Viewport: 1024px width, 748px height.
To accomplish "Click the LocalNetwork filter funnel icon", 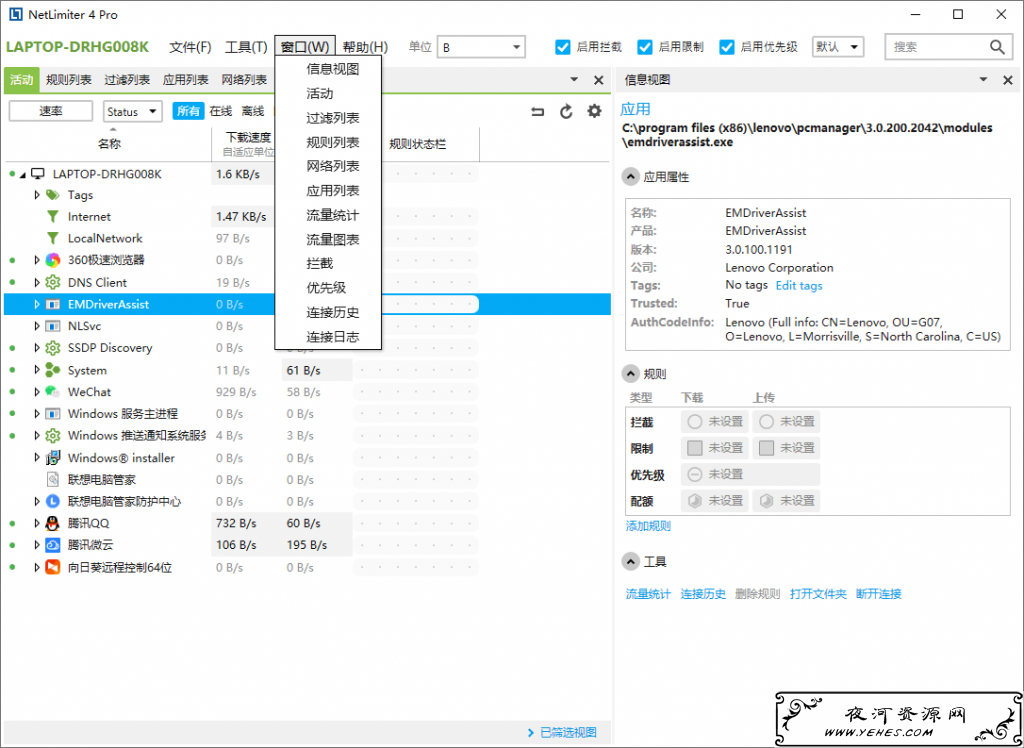I will point(53,238).
